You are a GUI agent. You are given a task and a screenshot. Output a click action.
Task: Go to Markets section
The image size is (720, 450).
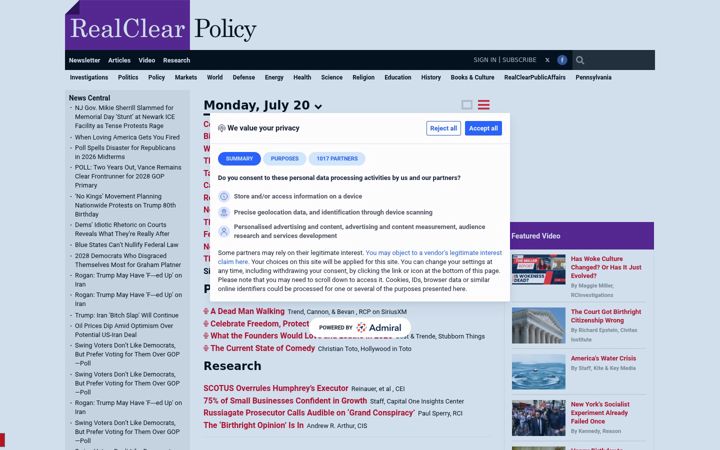point(186,78)
